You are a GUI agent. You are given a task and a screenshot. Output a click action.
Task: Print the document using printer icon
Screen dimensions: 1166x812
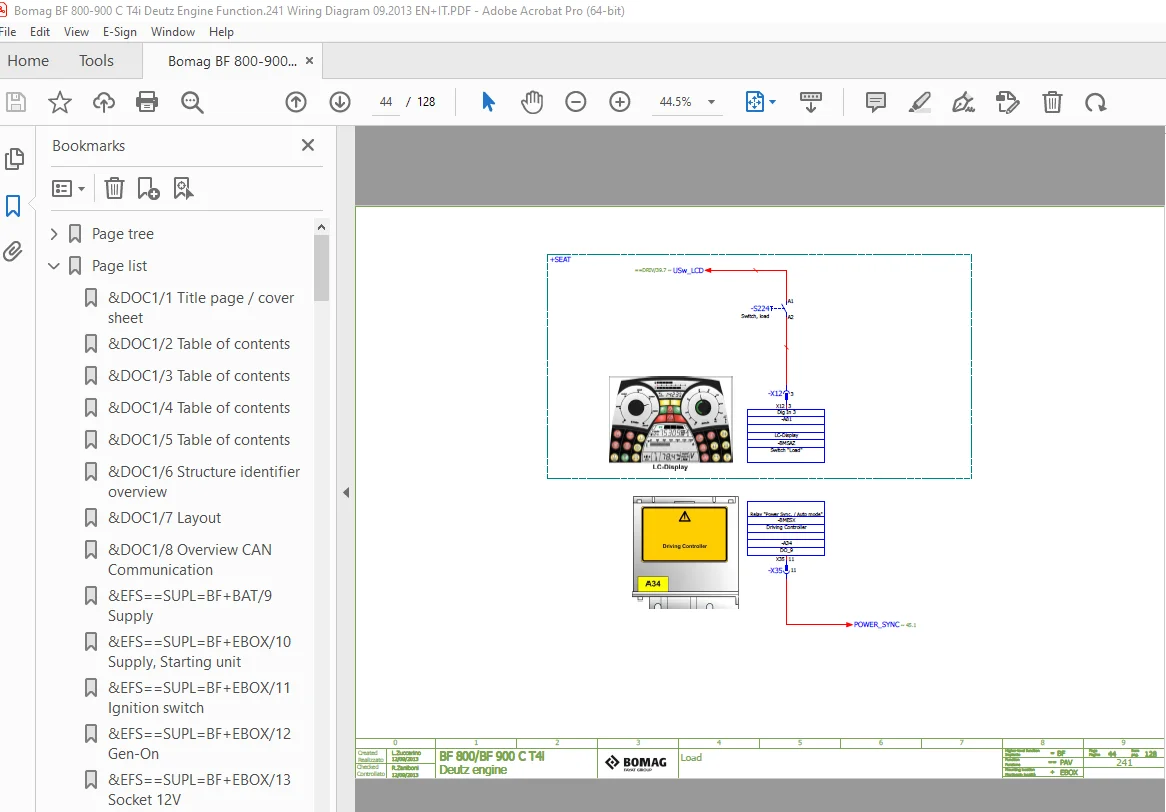147,102
